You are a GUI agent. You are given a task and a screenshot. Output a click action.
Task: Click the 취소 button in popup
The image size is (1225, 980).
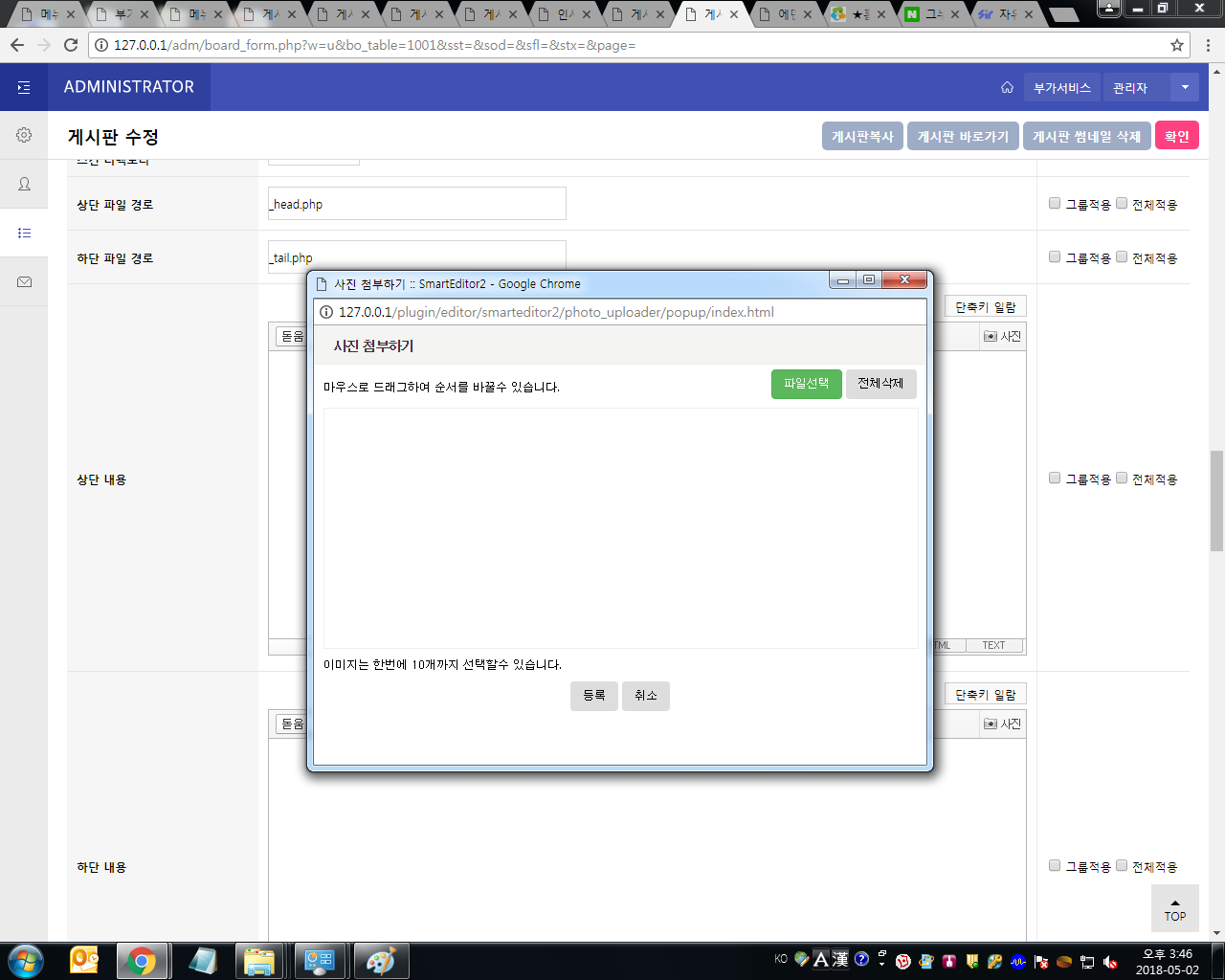[x=646, y=696]
